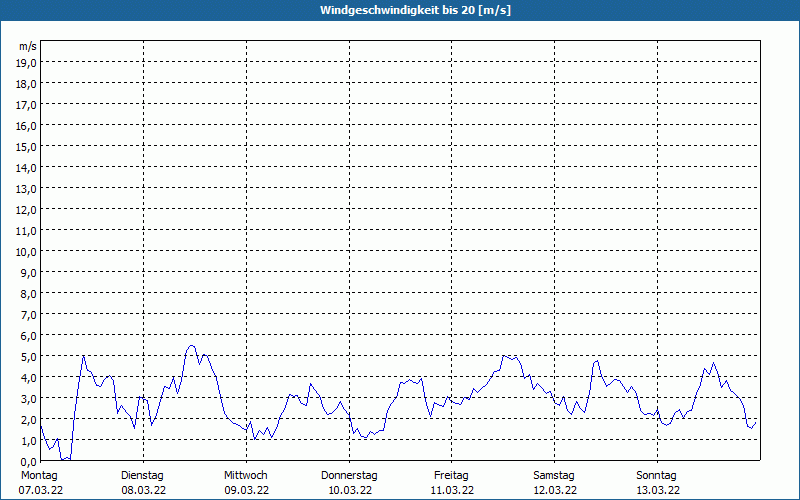Screen dimensions: 800x500
Task: Click the chart title Windgeschwindigkeit bis 20
Action: click(400, 10)
